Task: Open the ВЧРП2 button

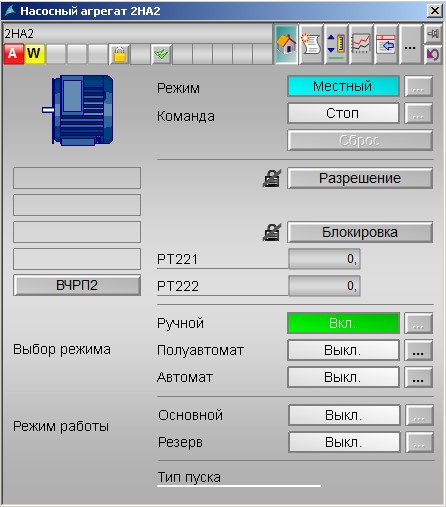Action: [x=77, y=285]
